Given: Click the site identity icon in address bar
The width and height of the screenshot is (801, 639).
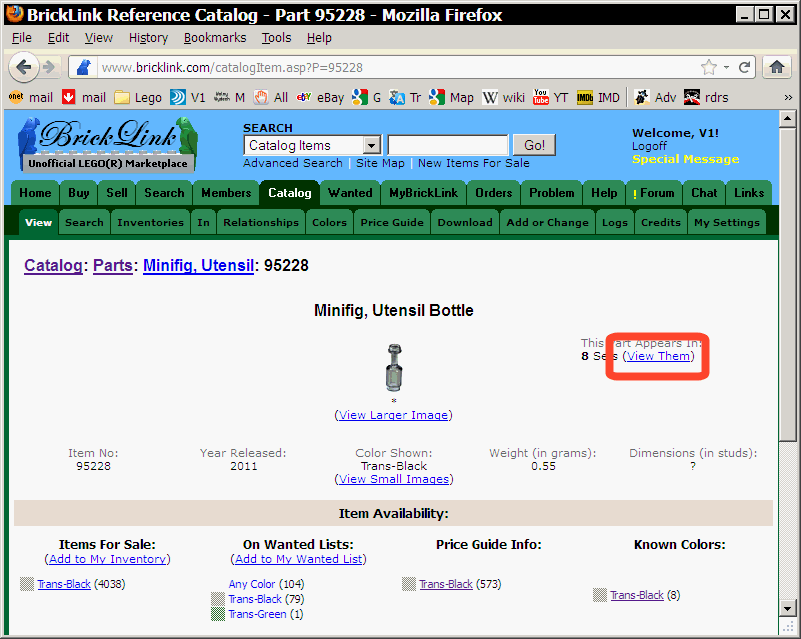Looking at the screenshot, I should [83, 67].
